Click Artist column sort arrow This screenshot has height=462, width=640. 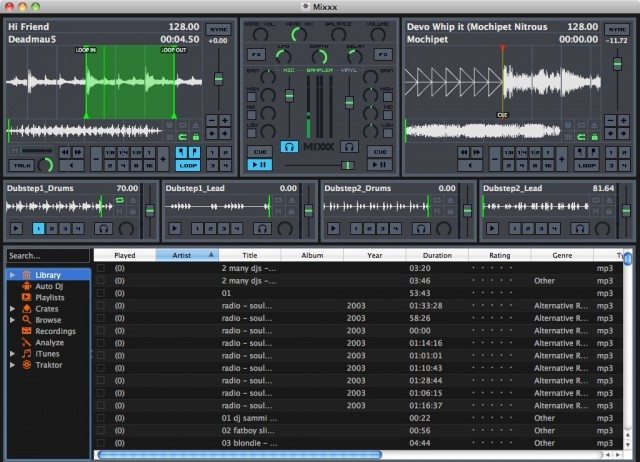[211, 255]
